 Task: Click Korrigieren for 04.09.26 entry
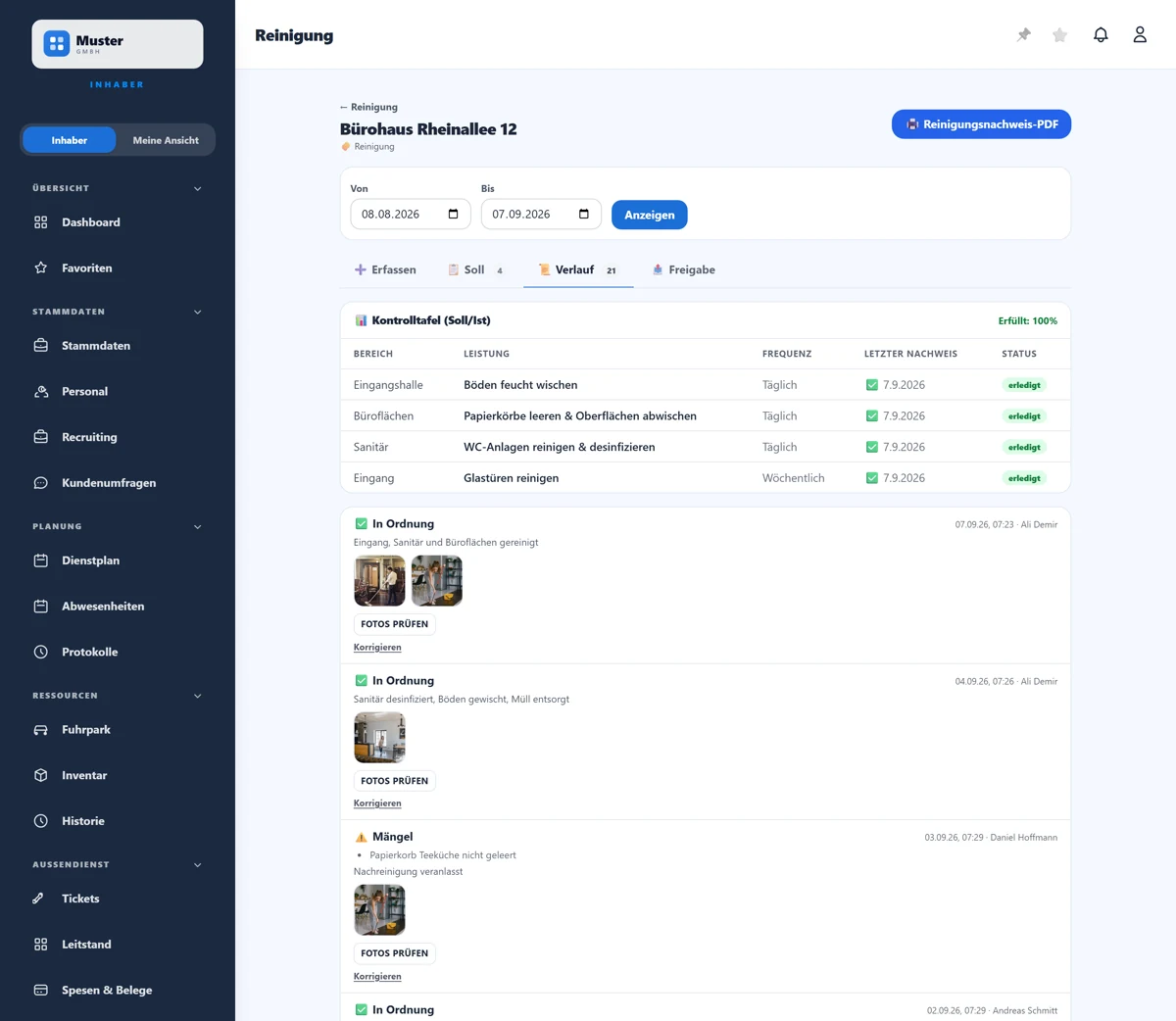377,803
